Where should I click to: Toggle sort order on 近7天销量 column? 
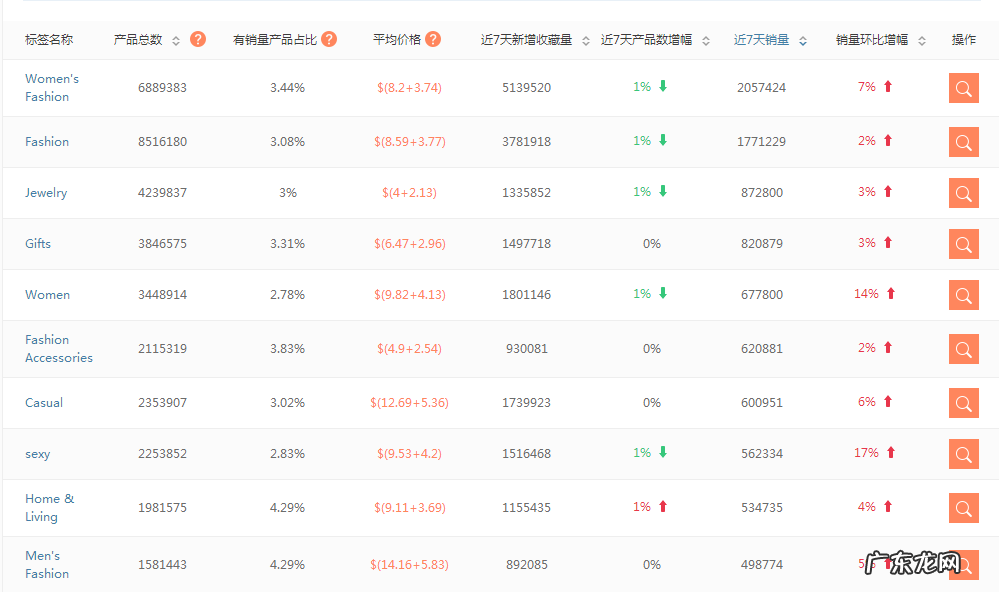click(x=803, y=41)
